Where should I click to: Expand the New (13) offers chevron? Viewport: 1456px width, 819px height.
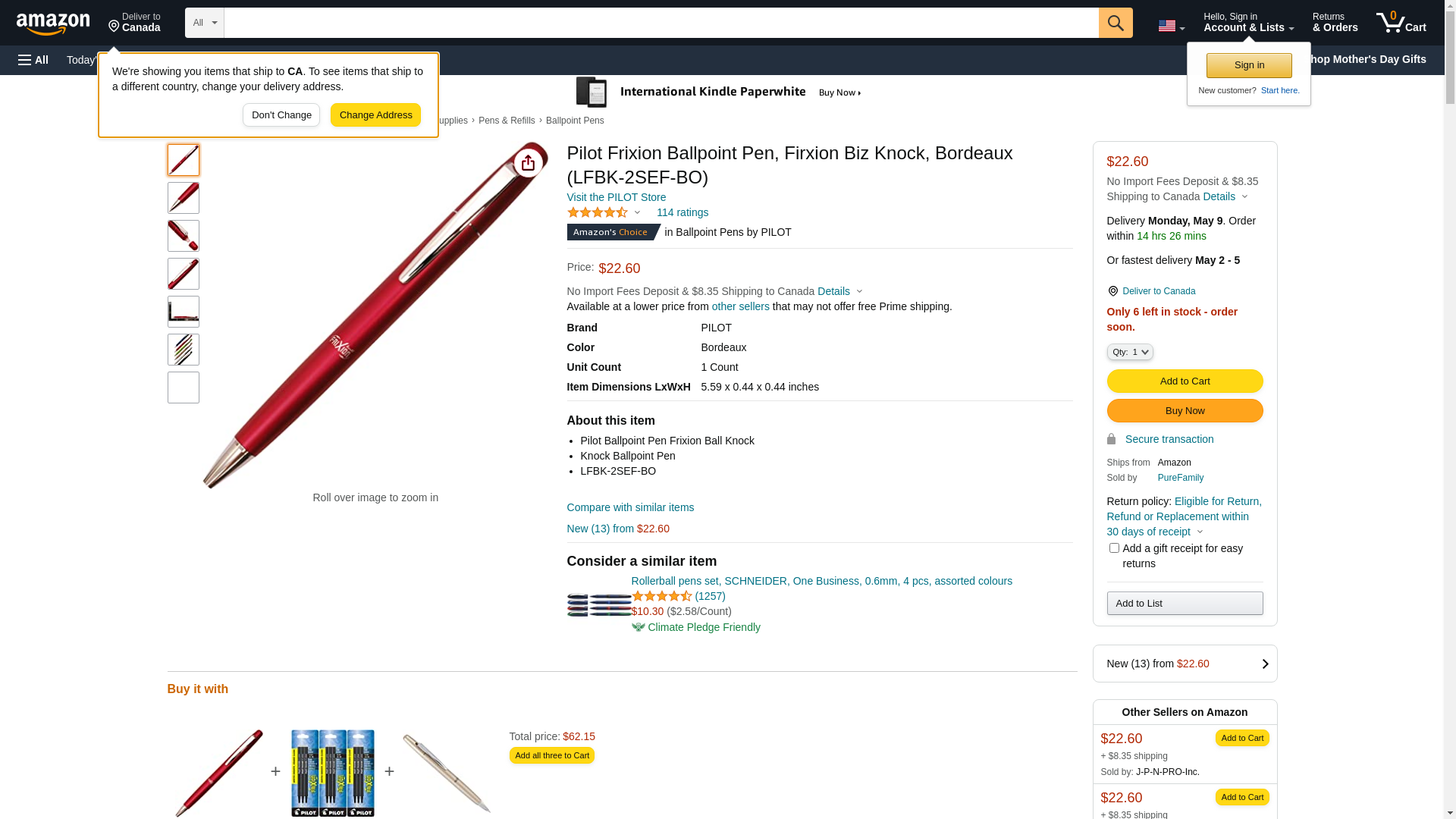click(1265, 664)
